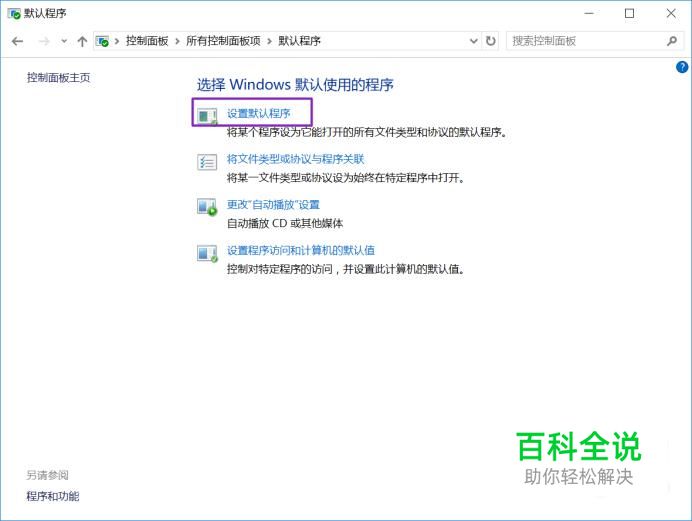692x521 pixels.
Task: Click the address bar control panel icon
Action: 102,41
